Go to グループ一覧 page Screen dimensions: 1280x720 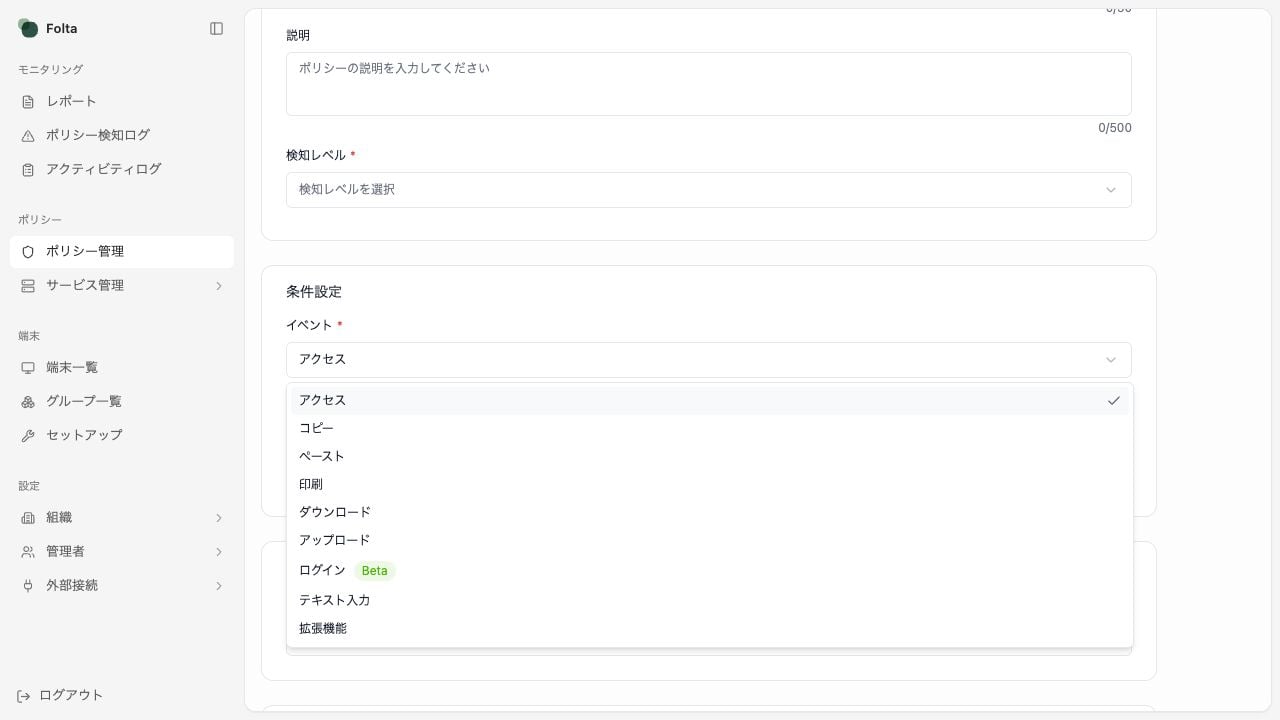122,402
